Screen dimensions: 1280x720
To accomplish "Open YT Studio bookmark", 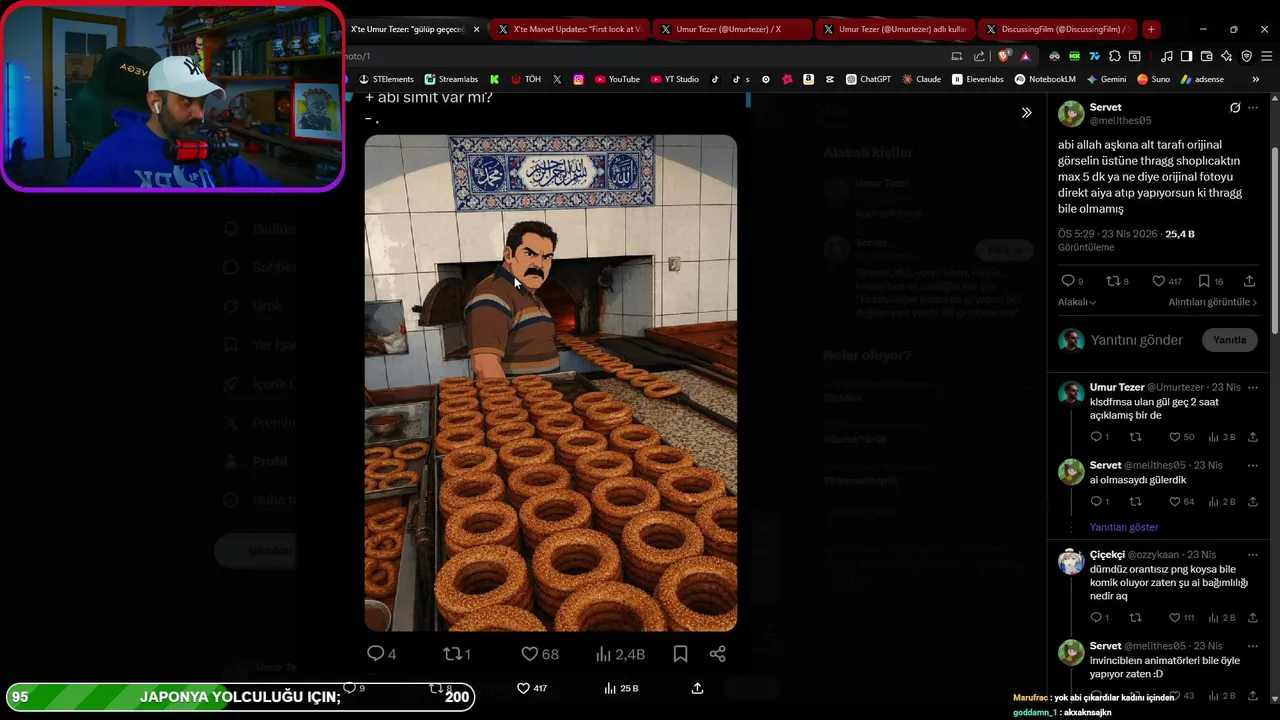I will click(x=675, y=79).
